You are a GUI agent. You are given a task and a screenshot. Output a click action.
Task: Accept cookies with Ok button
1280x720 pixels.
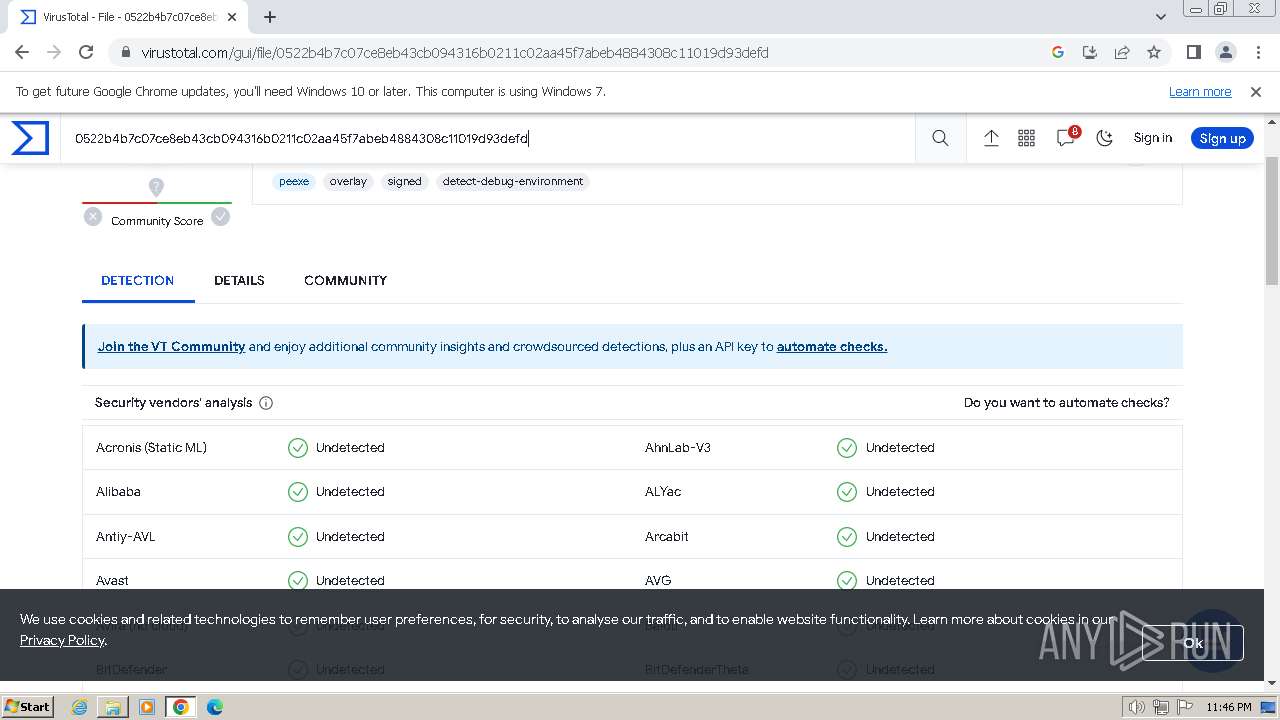[x=1193, y=643]
